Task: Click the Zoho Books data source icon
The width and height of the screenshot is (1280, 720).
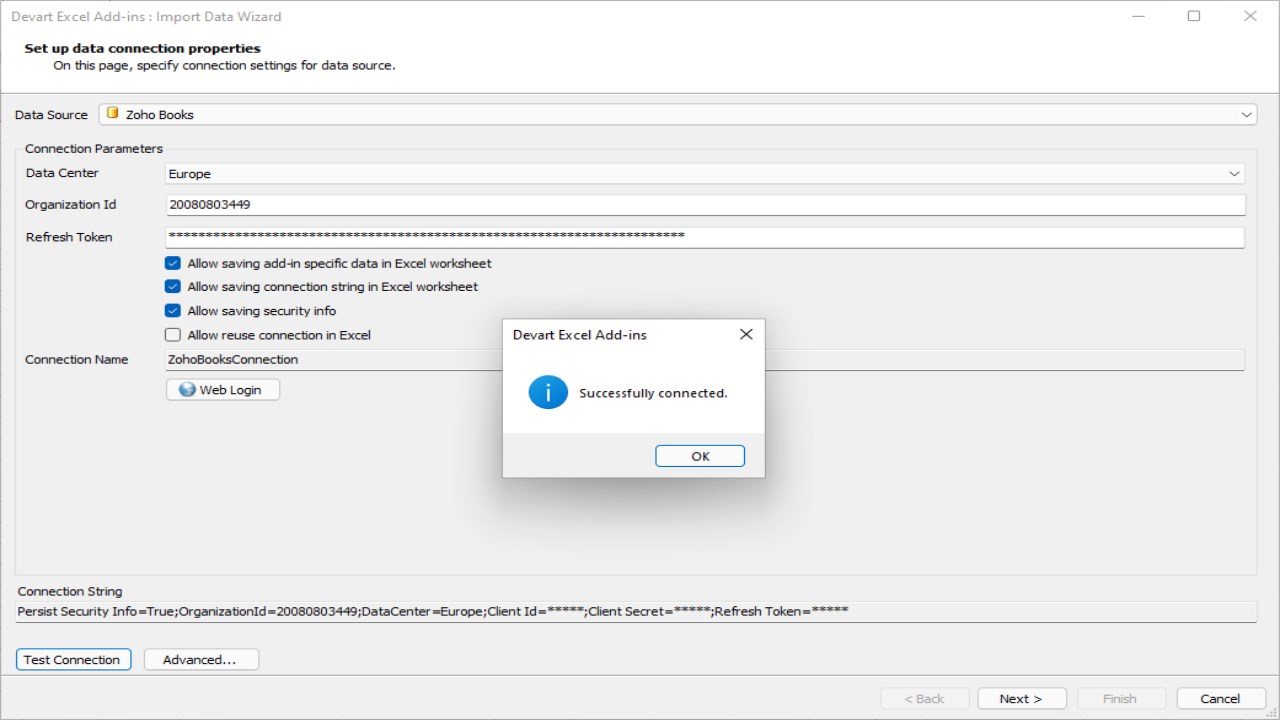Action: point(113,114)
